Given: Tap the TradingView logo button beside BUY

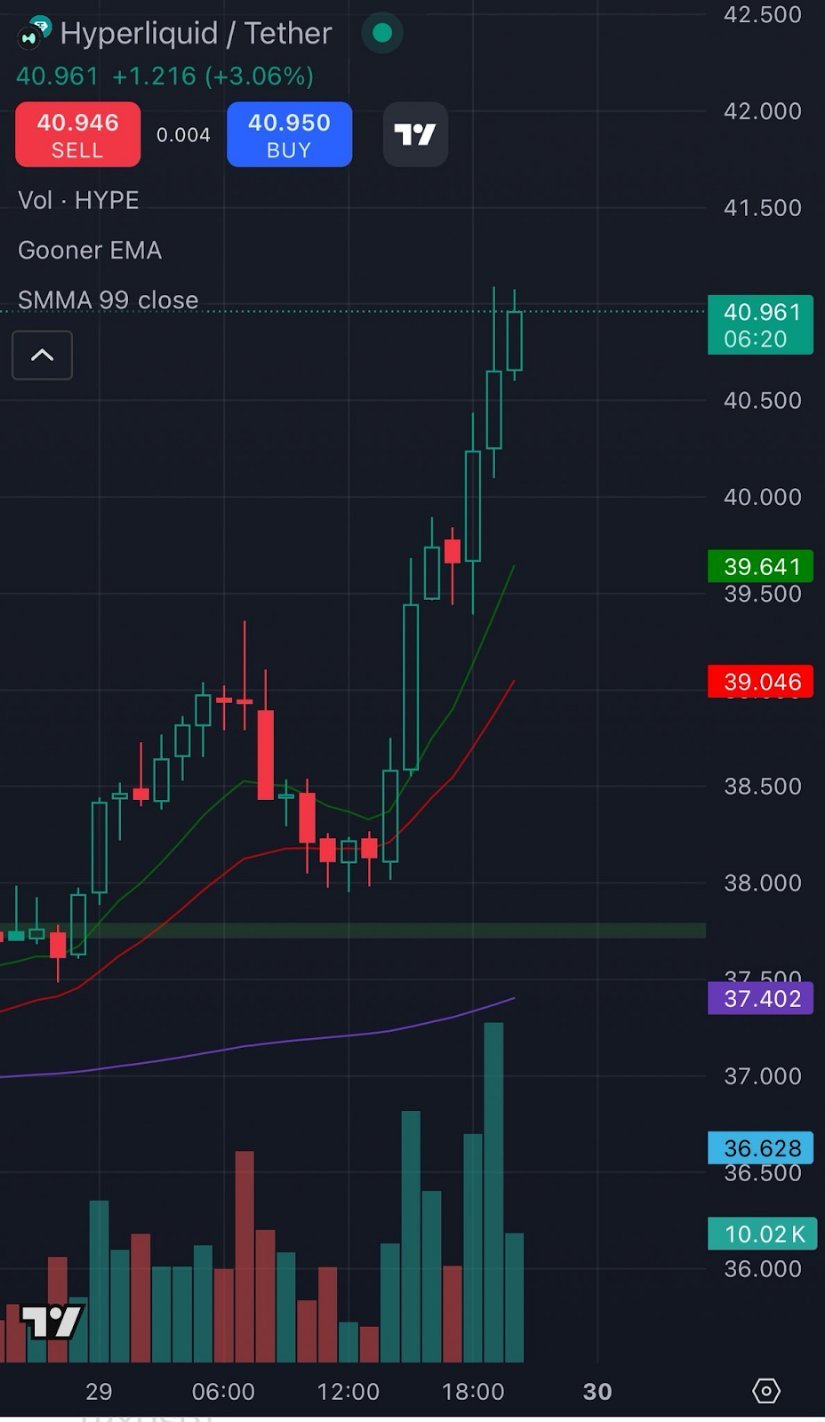Looking at the screenshot, I should [415, 134].
